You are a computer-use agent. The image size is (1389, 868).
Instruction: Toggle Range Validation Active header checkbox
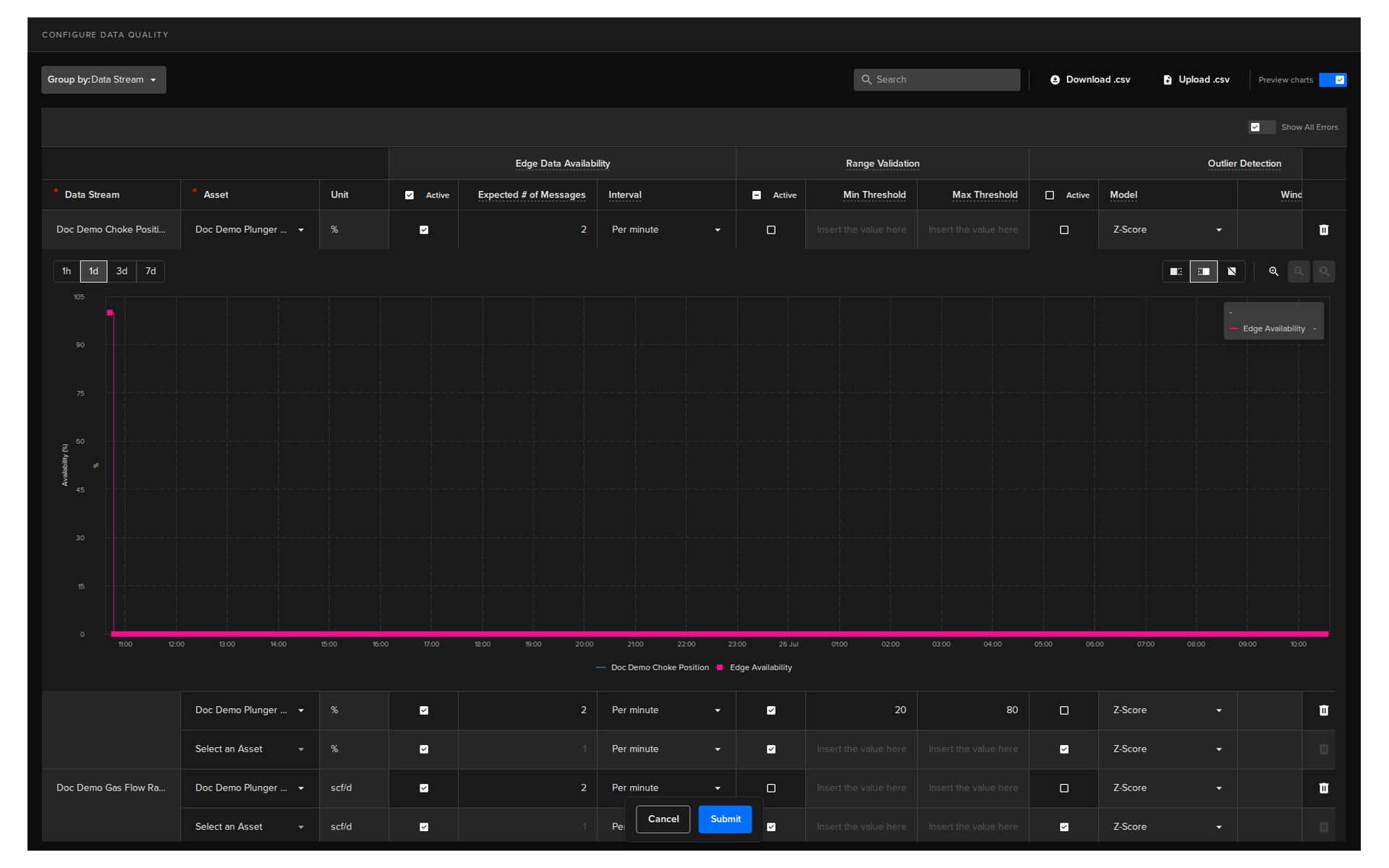757,195
